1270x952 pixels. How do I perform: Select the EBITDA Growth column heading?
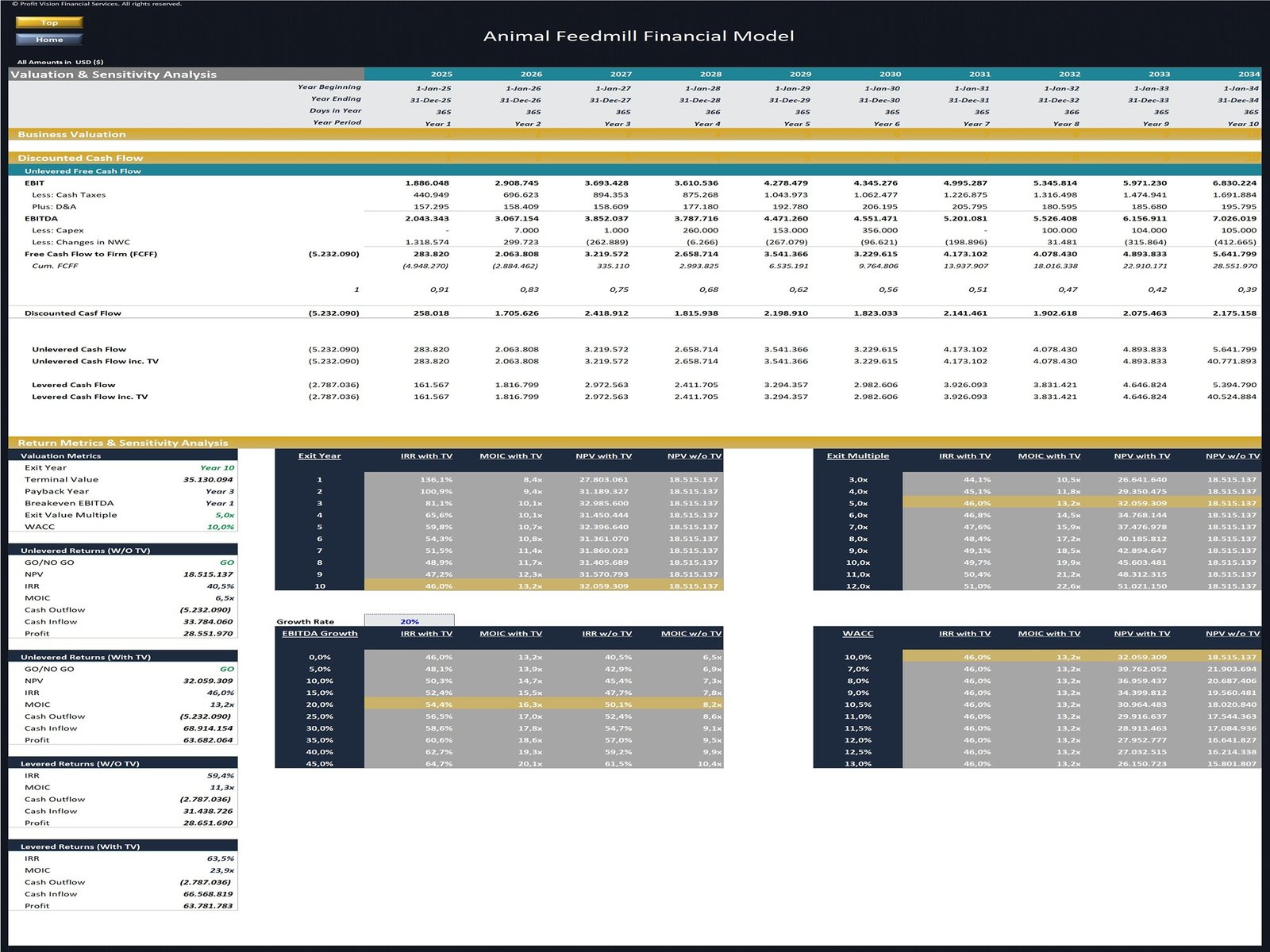[318, 633]
